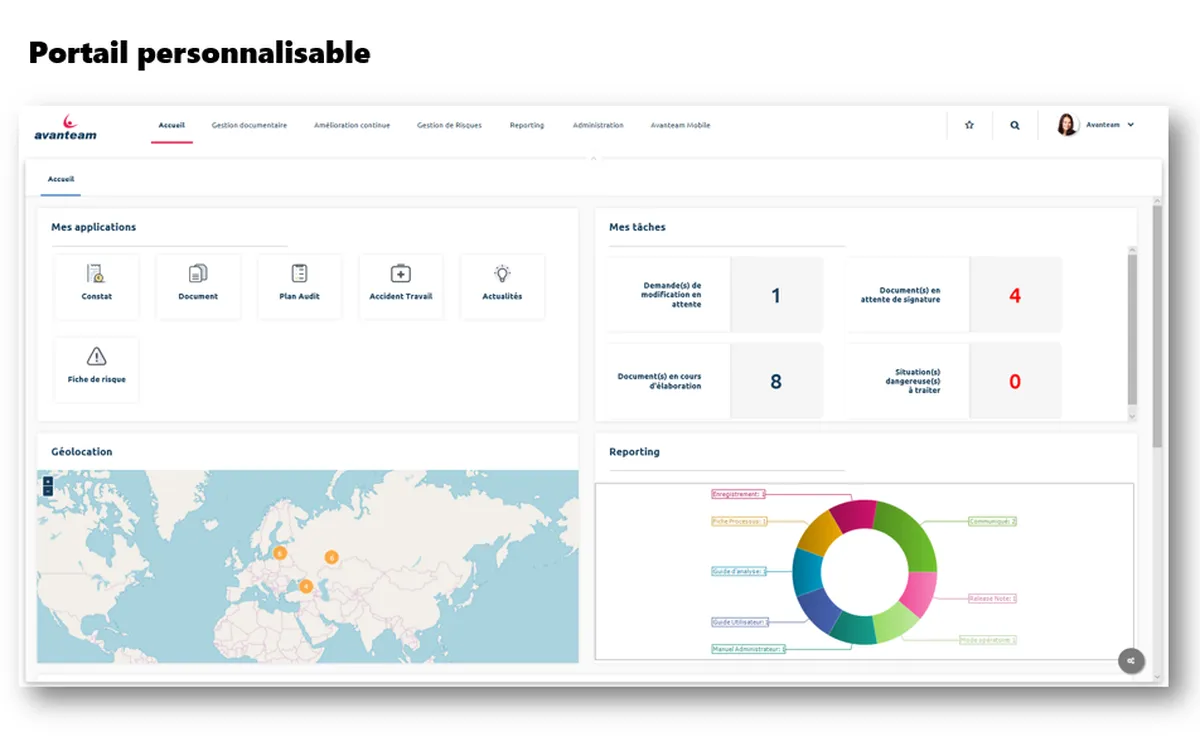
Task: Click the pink Release Note donut segment
Action: pyautogui.click(x=920, y=594)
